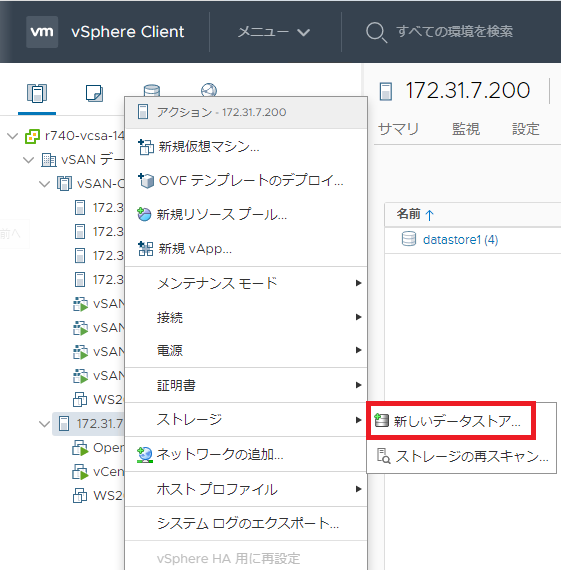The width and height of the screenshot is (561, 570).
Task: Sort by the 名前 column header
Action: tap(408, 214)
